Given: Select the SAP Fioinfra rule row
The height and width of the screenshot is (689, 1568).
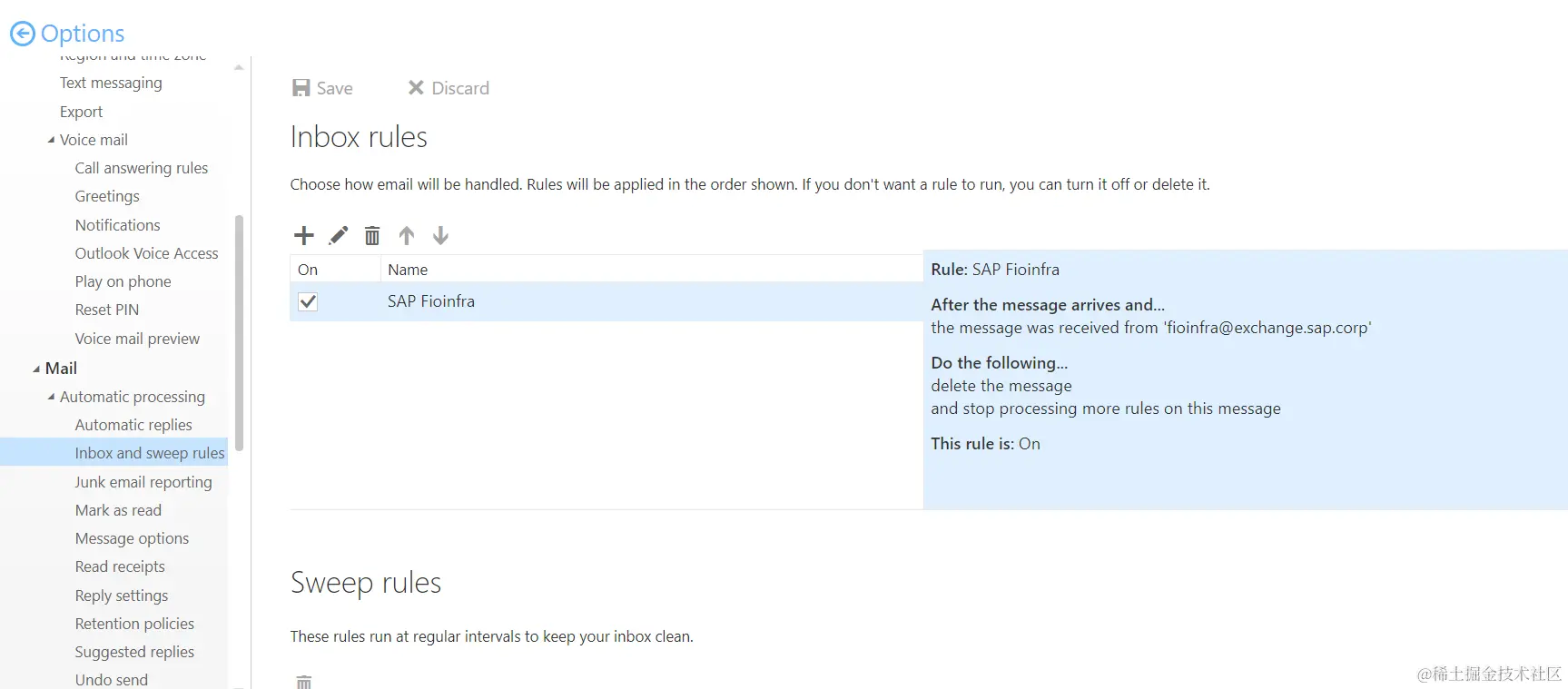Looking at the screenshot, I should [606, 301].
